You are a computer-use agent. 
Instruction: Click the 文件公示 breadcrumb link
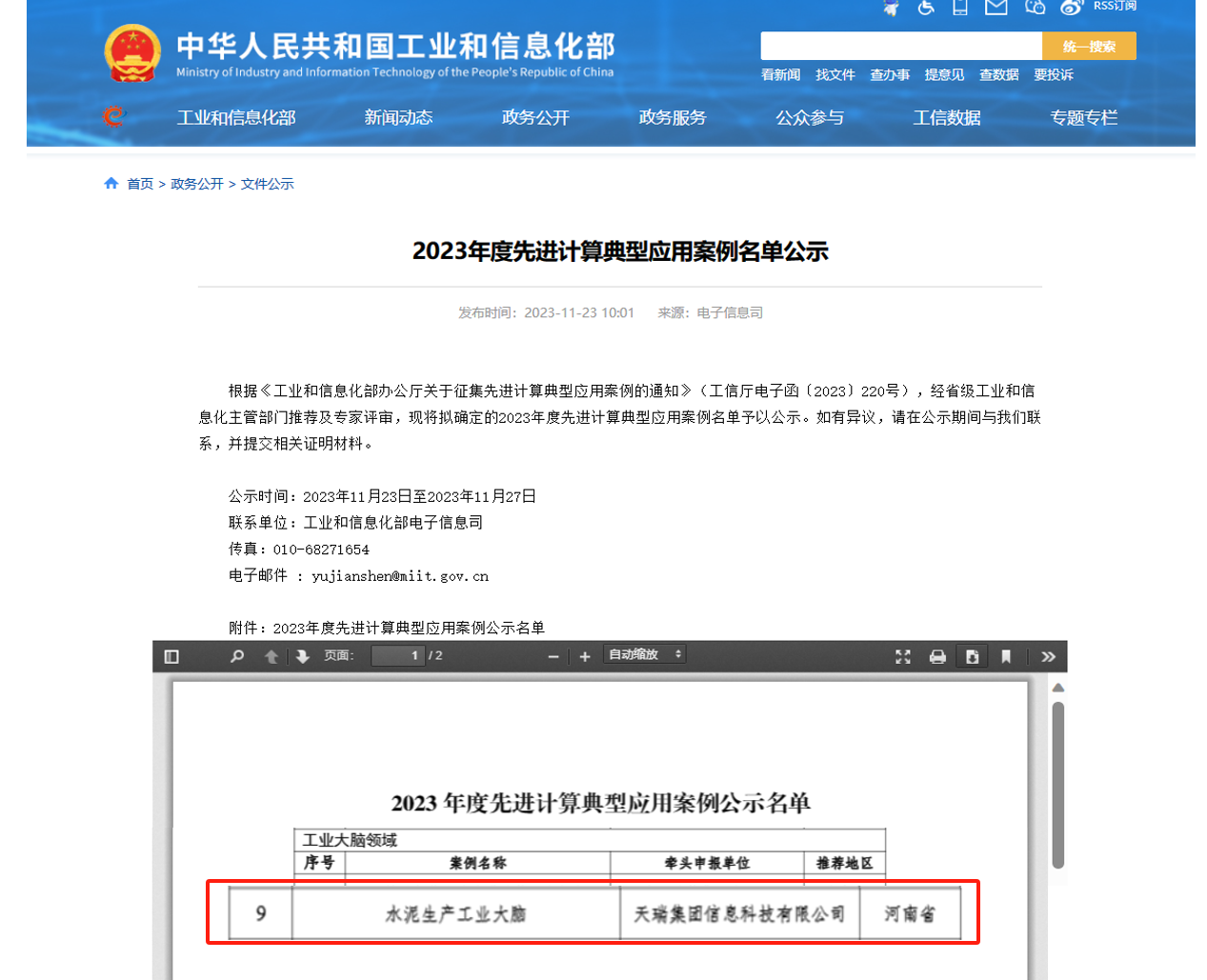267,184
